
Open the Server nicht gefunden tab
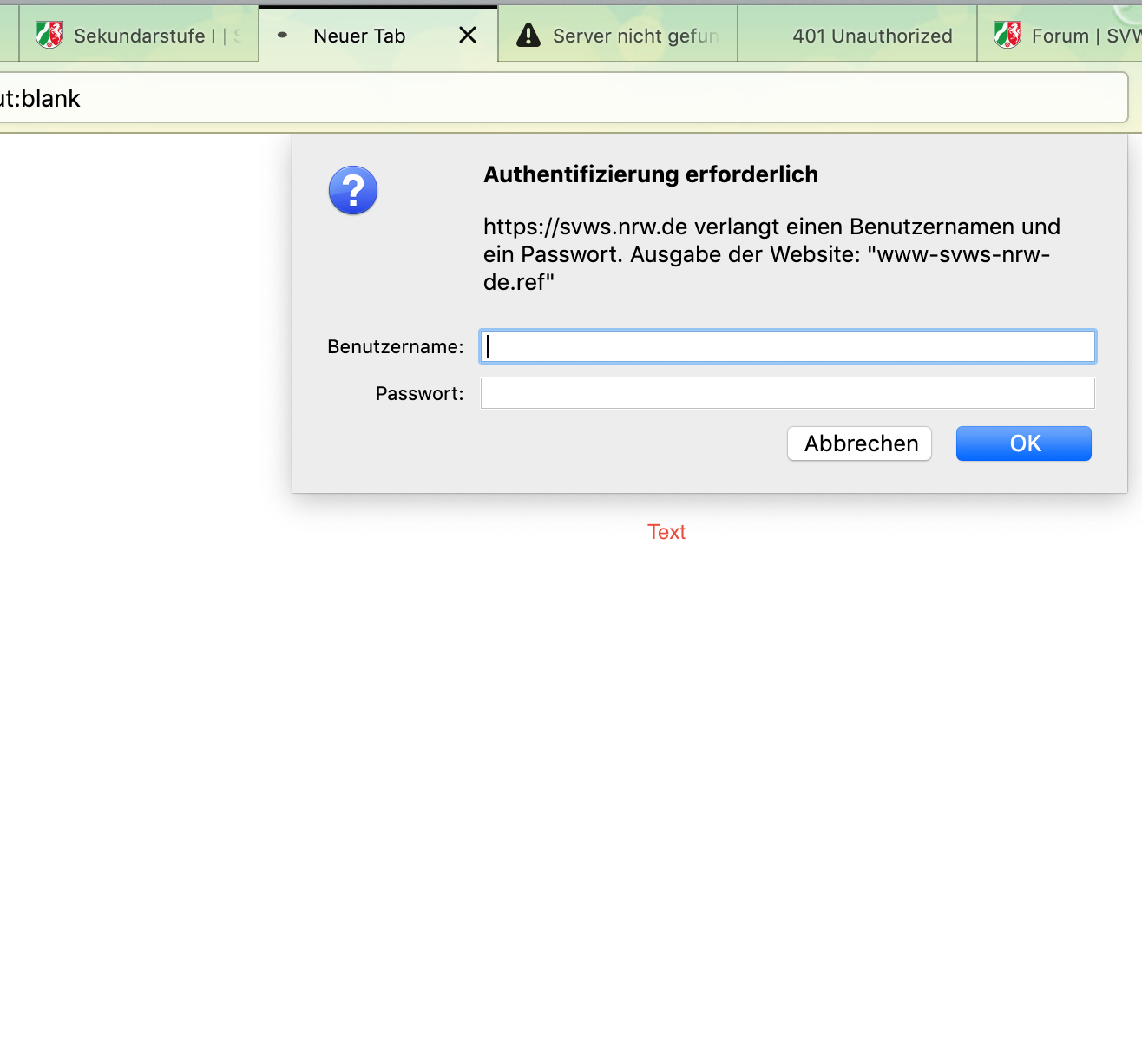635,36
